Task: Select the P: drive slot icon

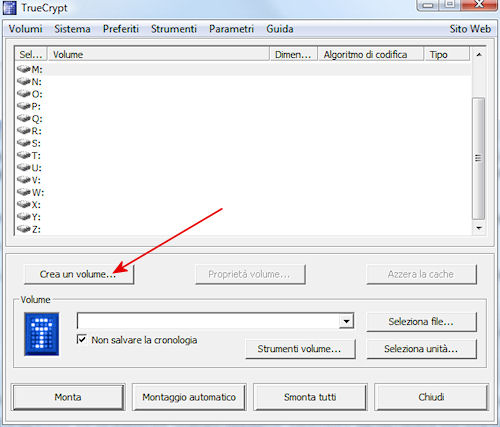Action: [x=24, y=106]
